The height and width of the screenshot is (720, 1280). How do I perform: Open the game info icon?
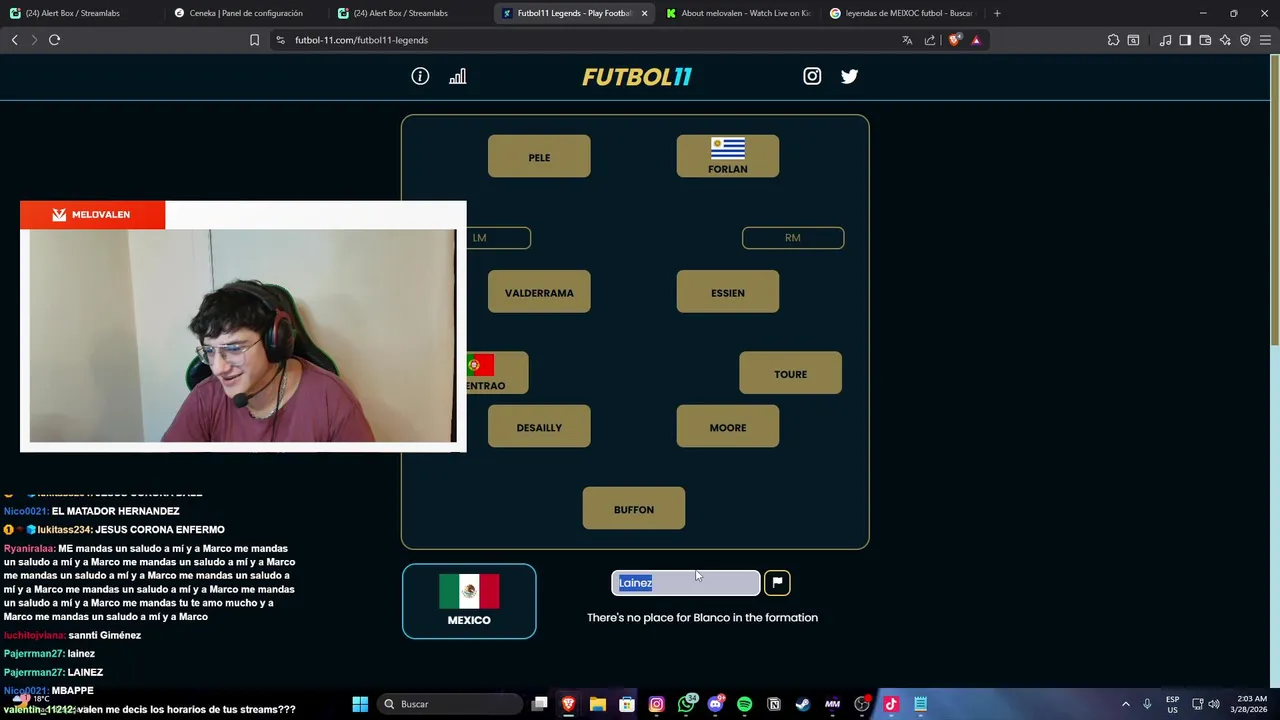point(420,76)
